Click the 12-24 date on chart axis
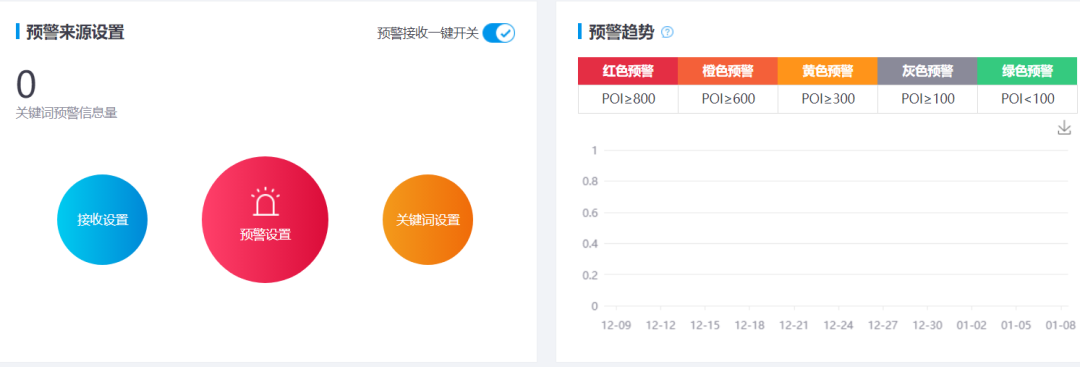The height and width of the screenshot is (367, 1080). click(838, 324)
